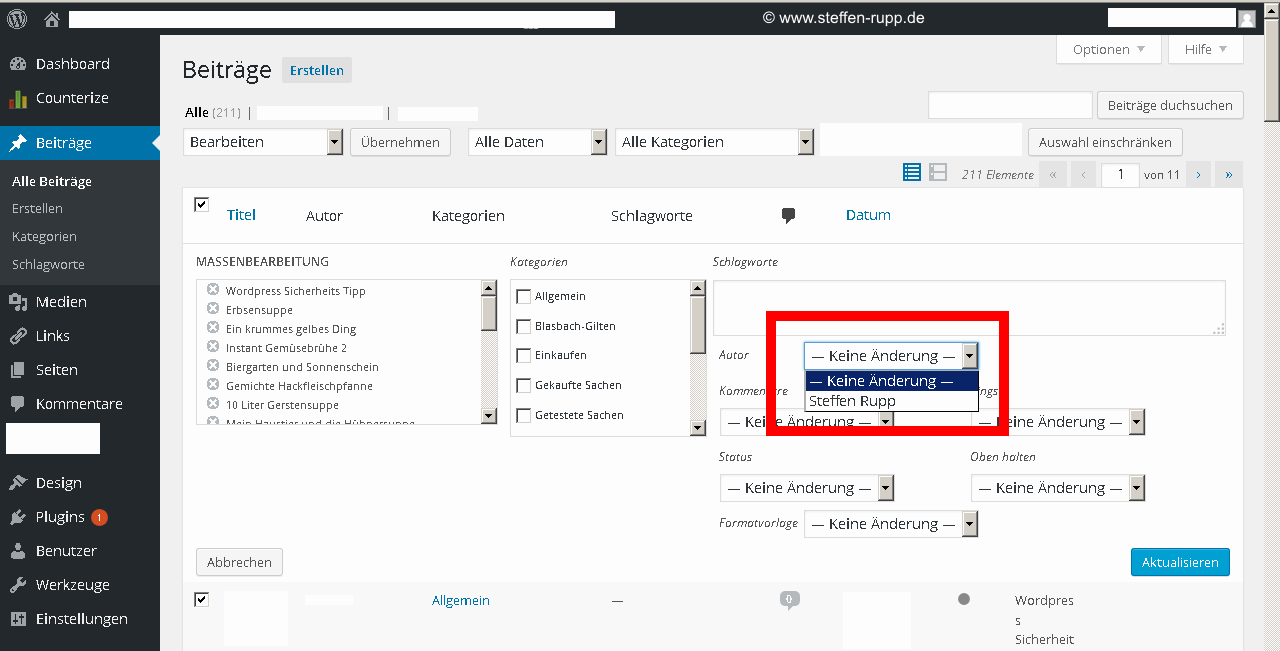Open Kategorien submenu under Beiträge
The width and height of the screenshot is (1280, 651).
[x=44, y=237]
